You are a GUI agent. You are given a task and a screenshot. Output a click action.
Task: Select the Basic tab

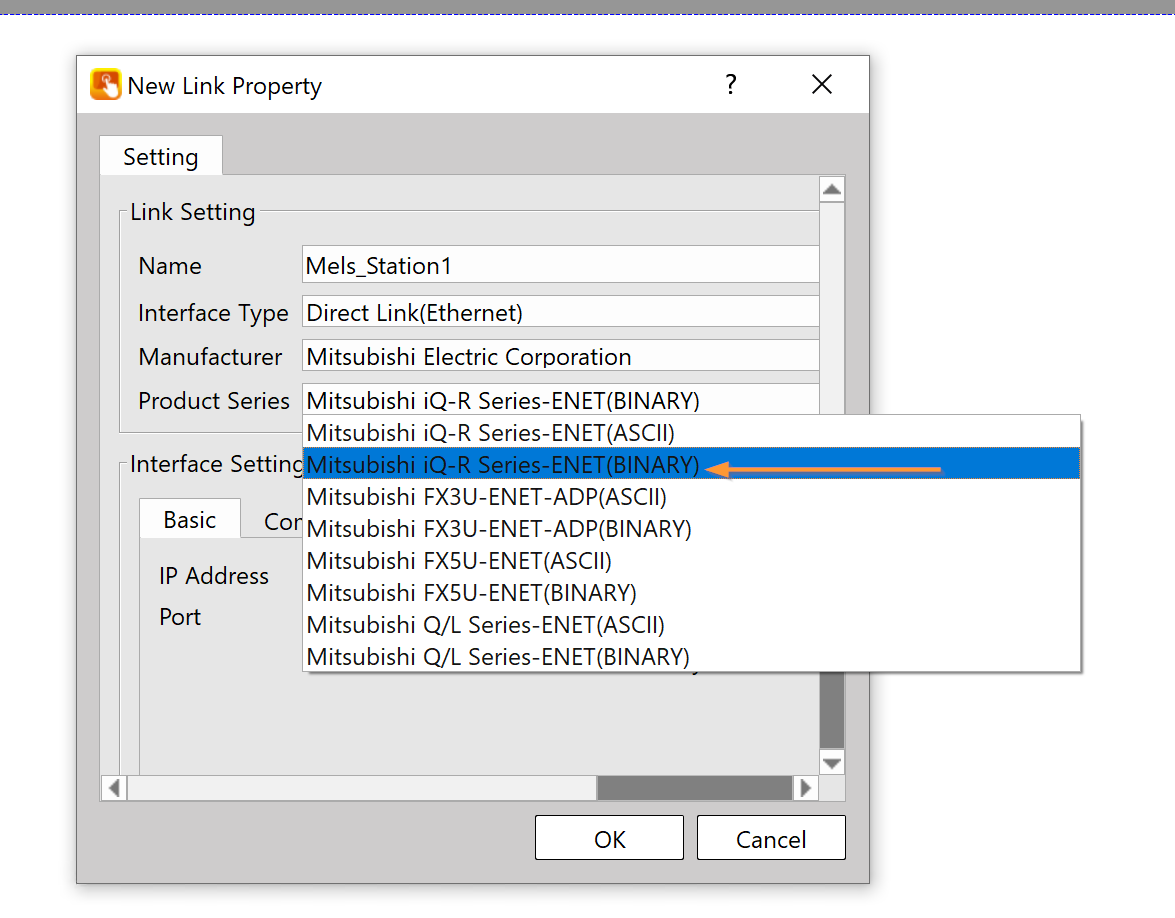189,520
